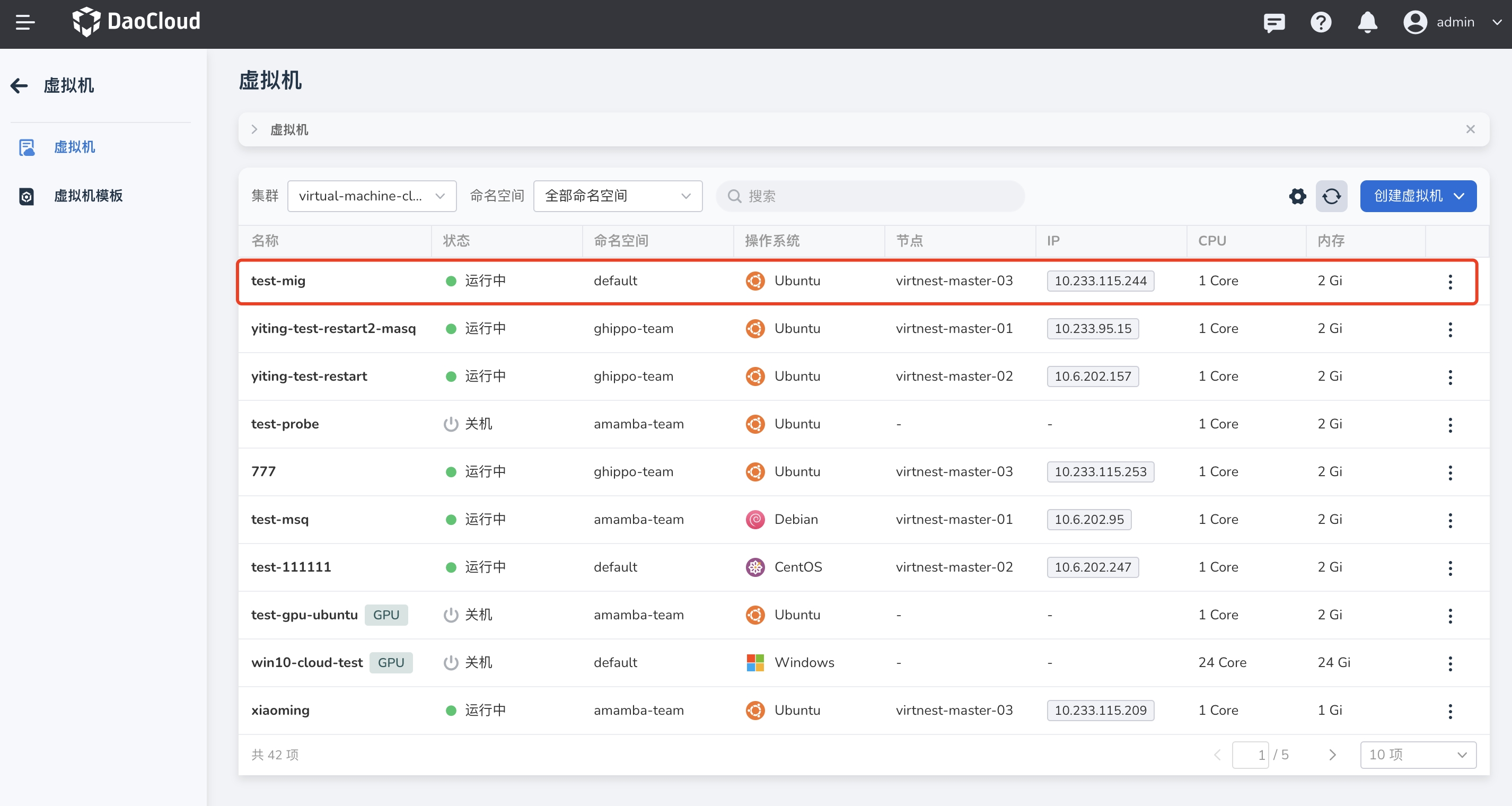Image resolution: width=1512 pixels, height=806 pixels.
Task: Select 虚拟机模板 in sidebar
Action: 88,196
